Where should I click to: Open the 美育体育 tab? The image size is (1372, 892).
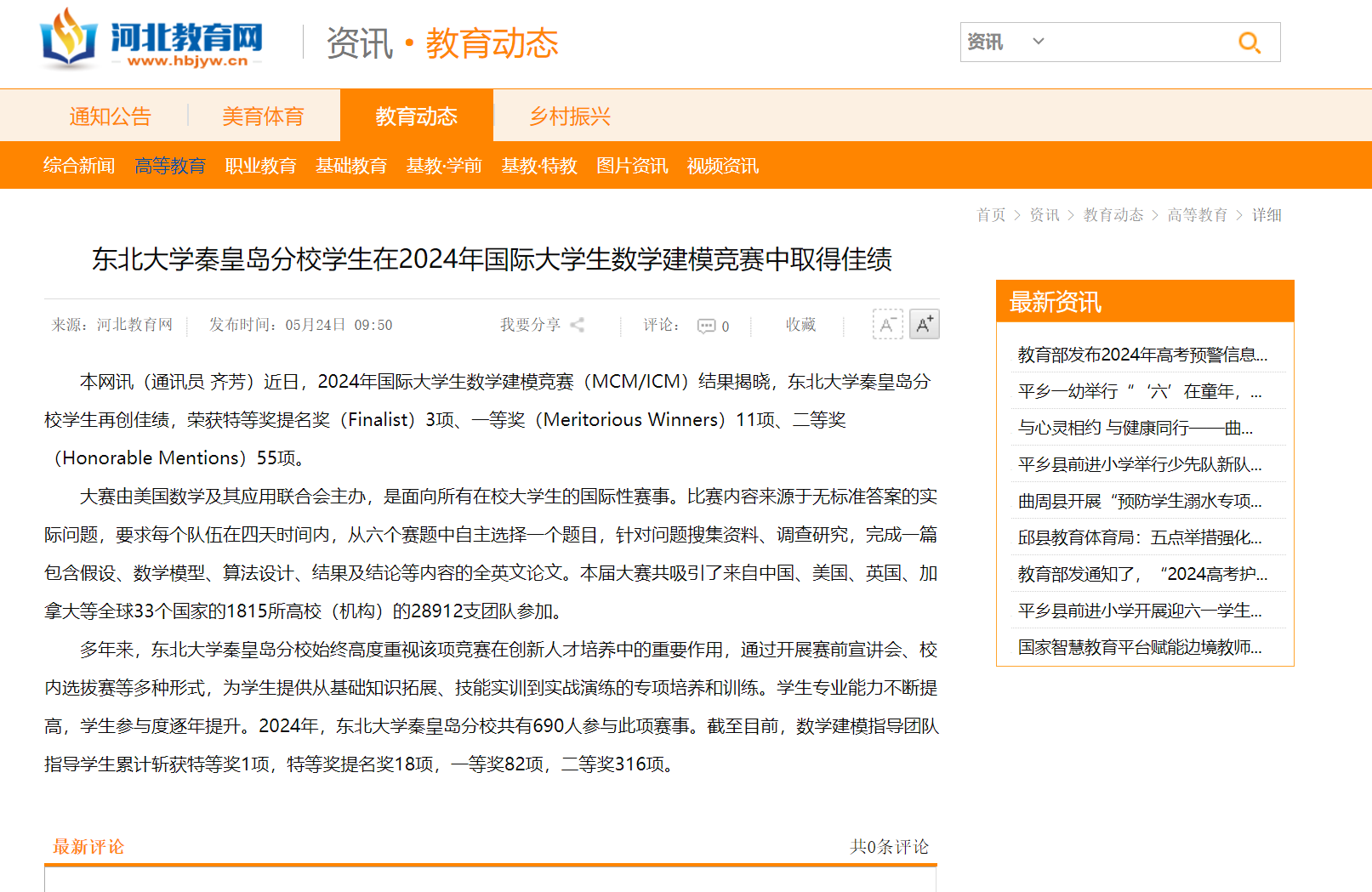263,116
